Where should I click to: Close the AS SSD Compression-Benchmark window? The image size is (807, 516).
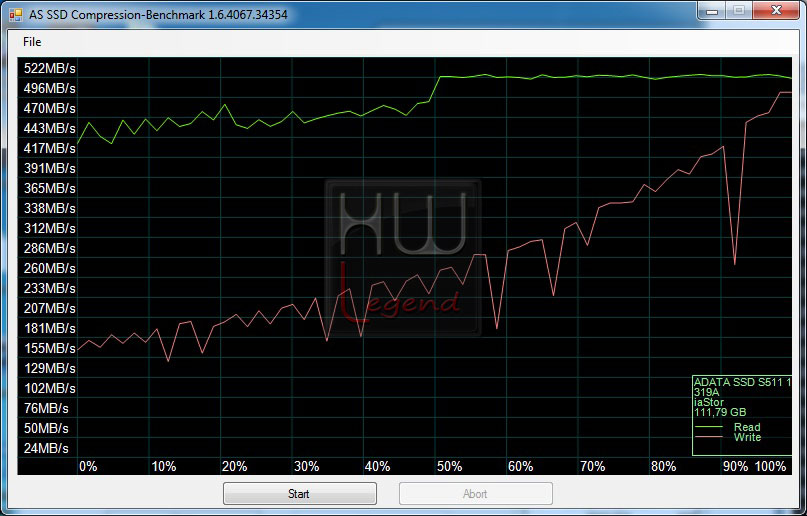point(777,10)
